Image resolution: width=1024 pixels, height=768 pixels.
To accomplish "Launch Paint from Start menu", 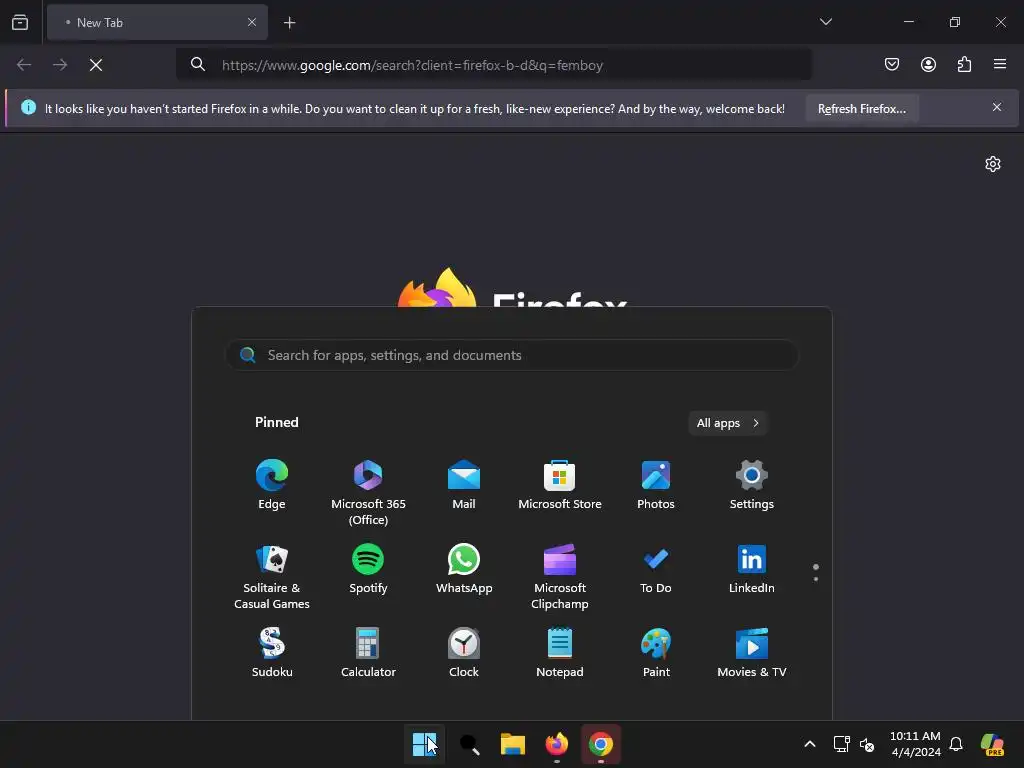I will tap(656, 652).
